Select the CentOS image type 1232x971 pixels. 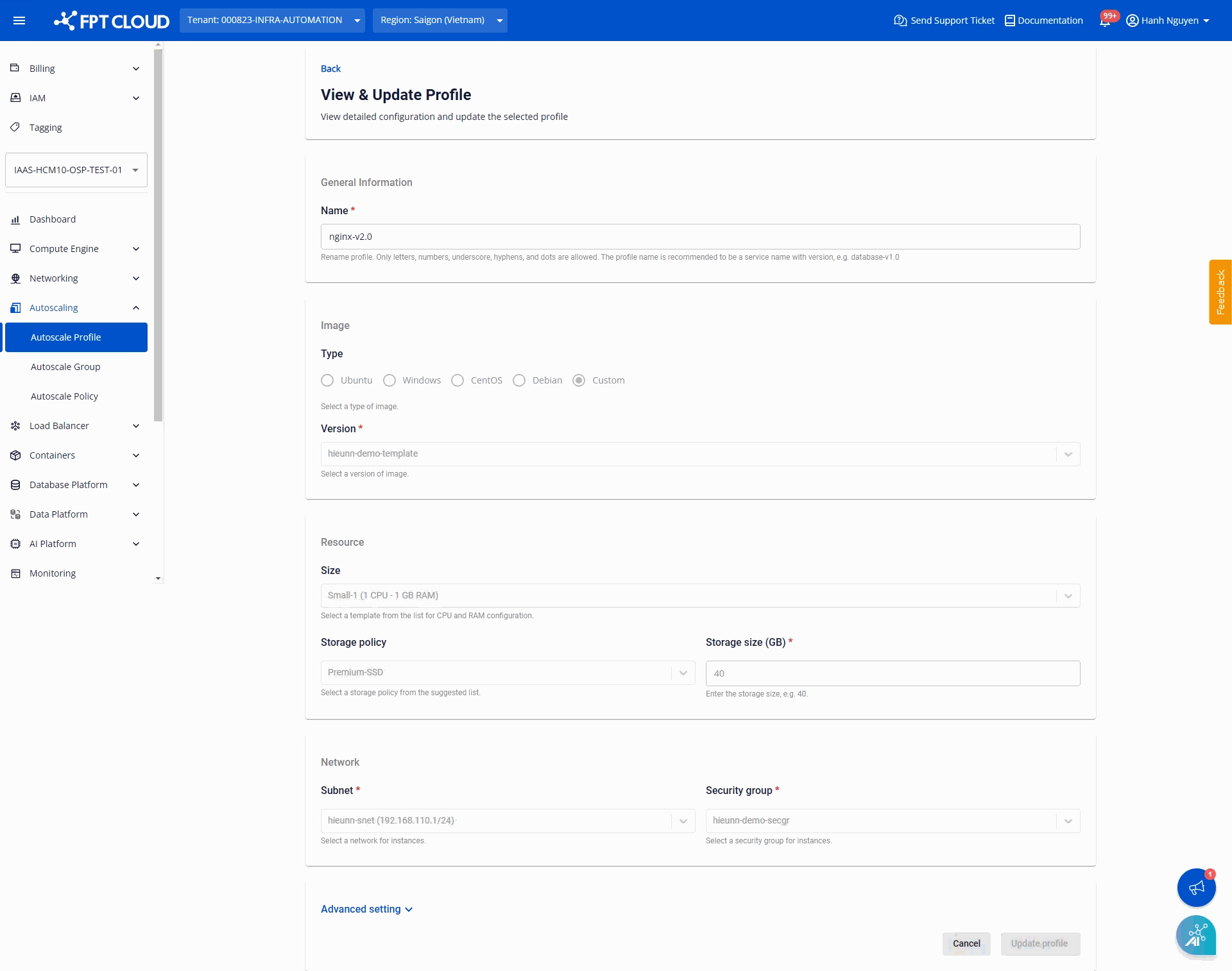coord(458,380)
